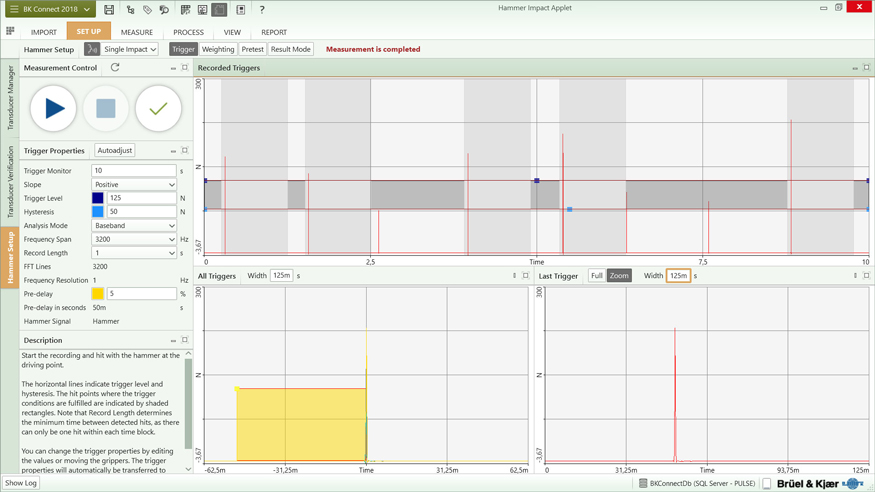The height and width of the screenshot is (492, 875).
Task: Open the Slope dropdown
Action: pyautogui.click(x=134, y=185)
